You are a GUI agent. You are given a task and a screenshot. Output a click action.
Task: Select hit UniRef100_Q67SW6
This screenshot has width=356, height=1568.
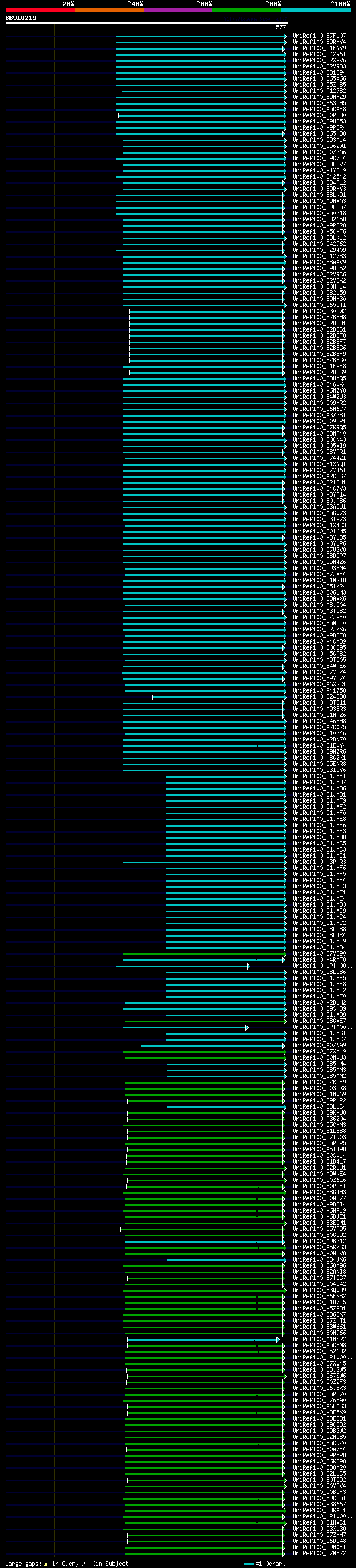click(319, 1376)
